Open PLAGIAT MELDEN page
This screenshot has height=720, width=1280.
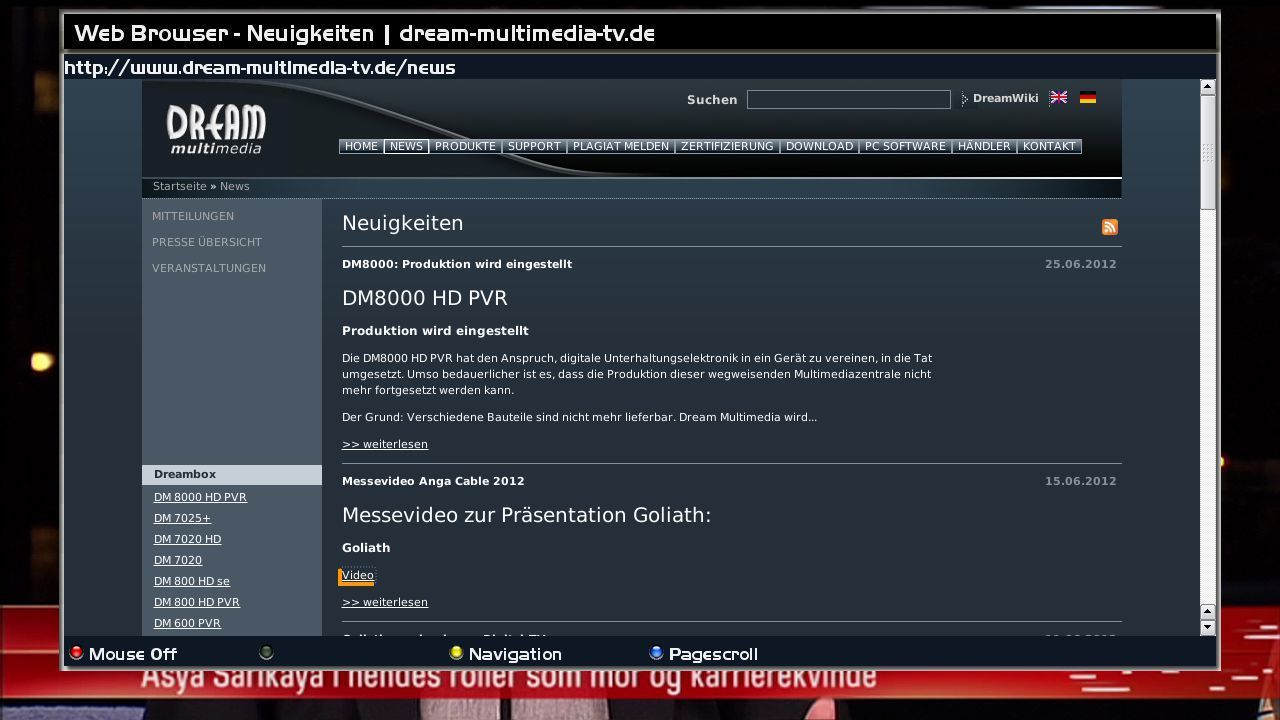[621, 146]
